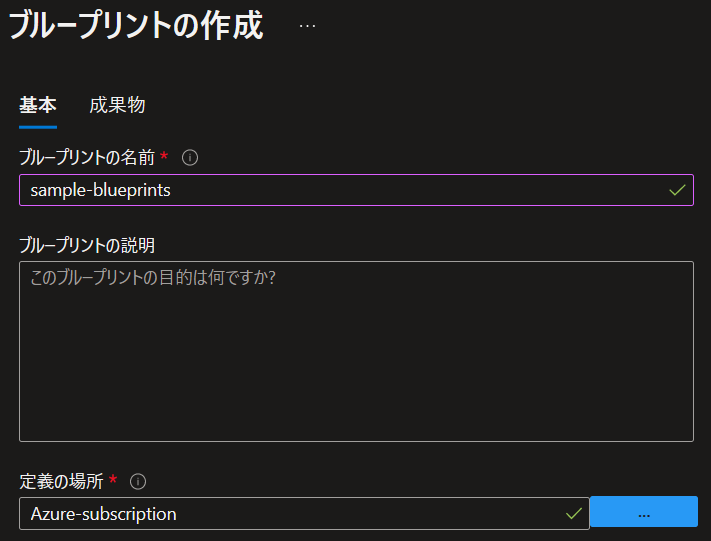
Task: Click green checkmark in sample-blueprints field
Action: coord(677,190)
